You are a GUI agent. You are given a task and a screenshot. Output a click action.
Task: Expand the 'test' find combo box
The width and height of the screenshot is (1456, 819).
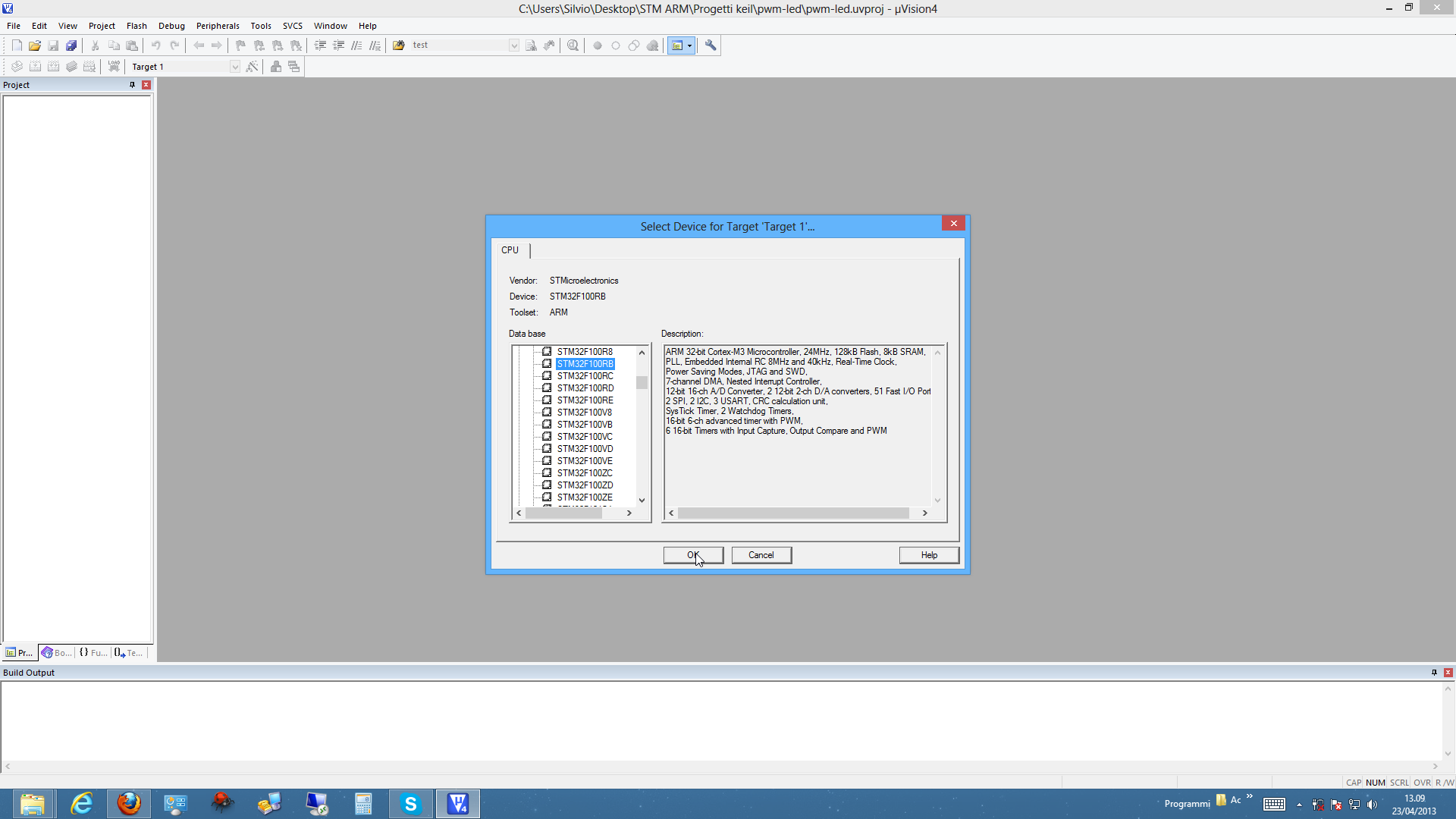point(513,45)
